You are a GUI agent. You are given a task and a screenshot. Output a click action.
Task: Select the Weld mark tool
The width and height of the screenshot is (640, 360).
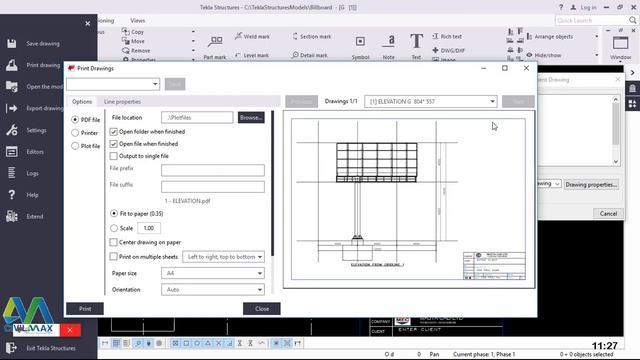click(x=252, y=36)
